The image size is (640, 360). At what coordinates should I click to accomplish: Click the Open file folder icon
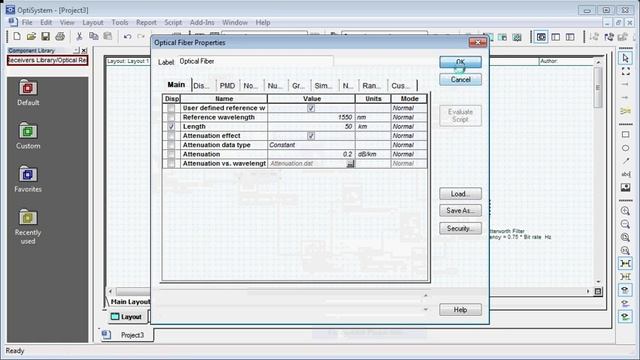pyautogui.click(x=31, y=36)
